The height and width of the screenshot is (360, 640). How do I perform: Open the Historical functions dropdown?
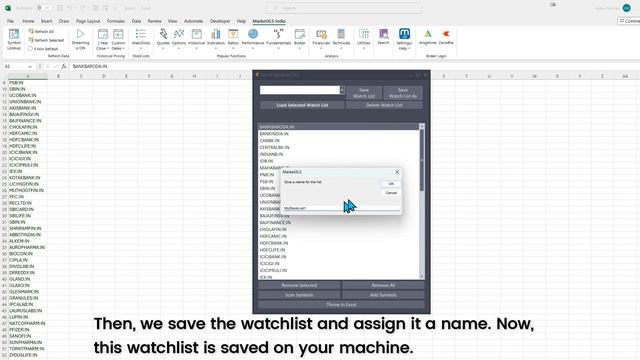coord(196,40)
